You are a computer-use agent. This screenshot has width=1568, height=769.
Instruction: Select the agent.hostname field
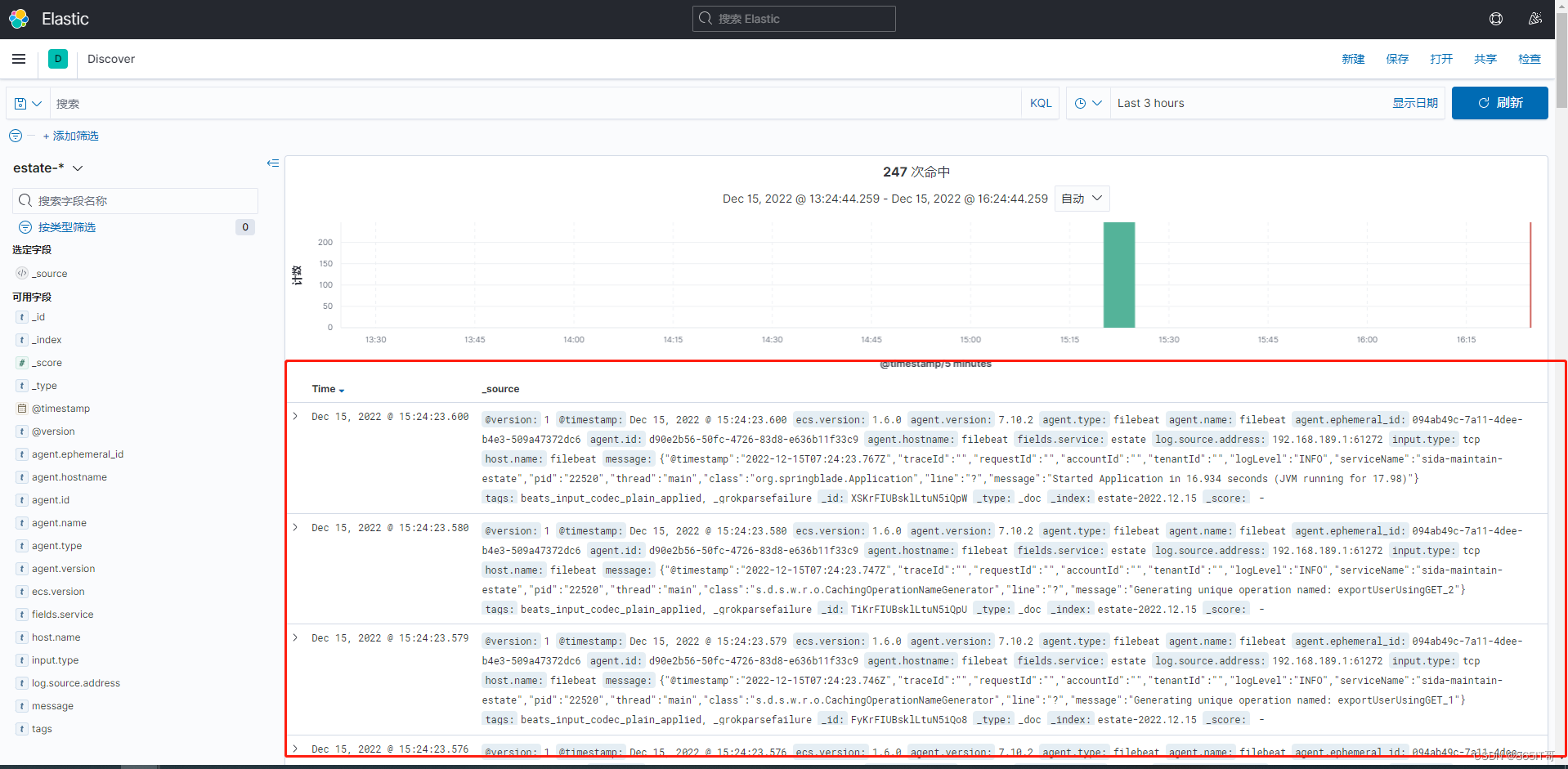(69, 477)
